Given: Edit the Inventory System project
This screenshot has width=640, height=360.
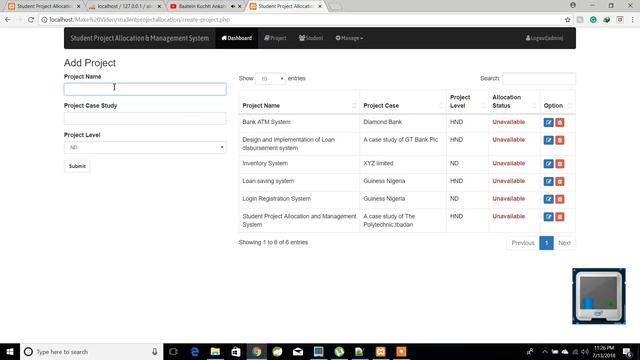Looking at the screenshot, I should [548, 164].
